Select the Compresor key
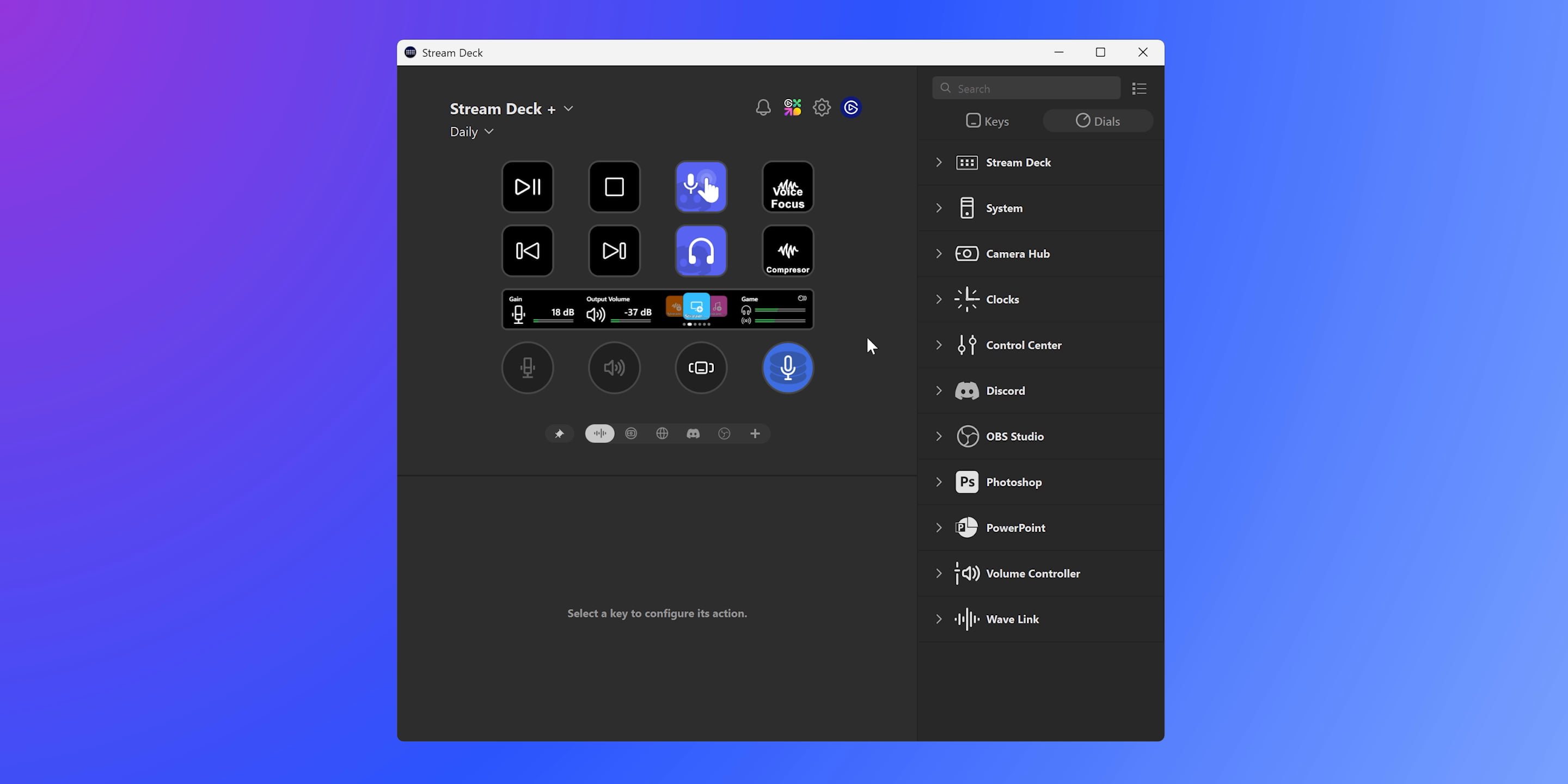 pos(787,250)
